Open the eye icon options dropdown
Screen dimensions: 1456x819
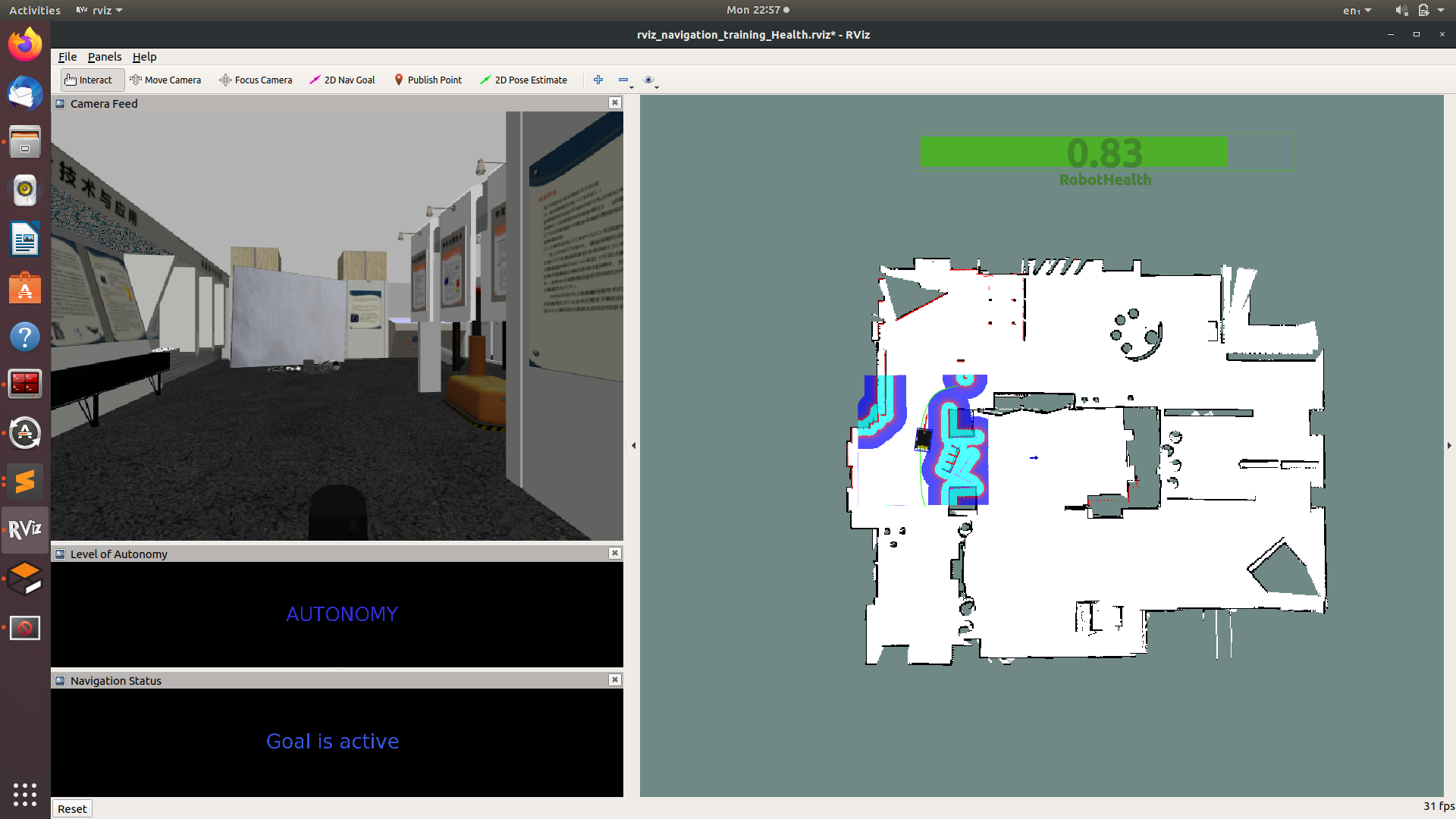pos(651,80)
